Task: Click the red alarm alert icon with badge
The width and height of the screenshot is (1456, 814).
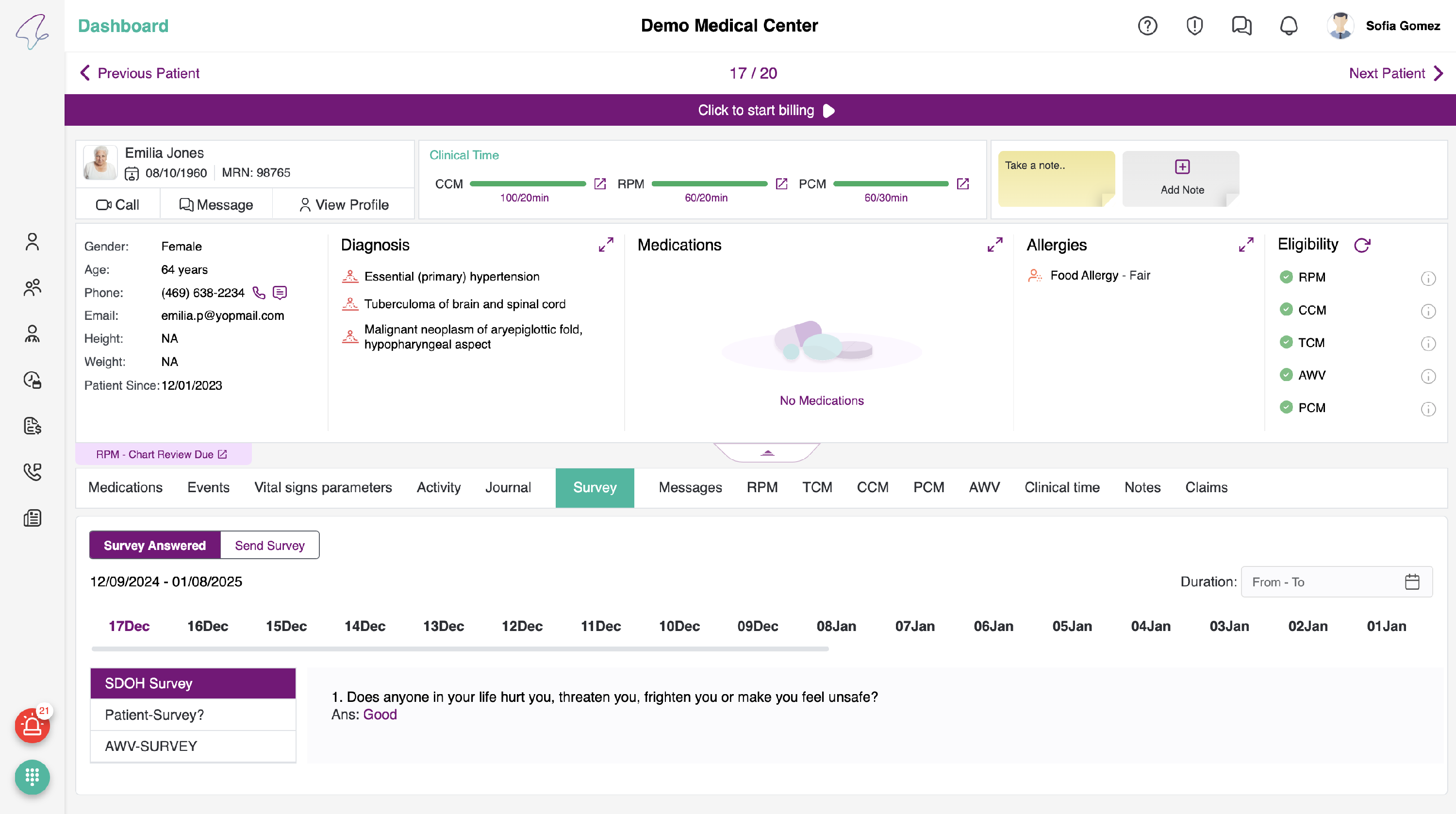Action: (x=32, y=725)
